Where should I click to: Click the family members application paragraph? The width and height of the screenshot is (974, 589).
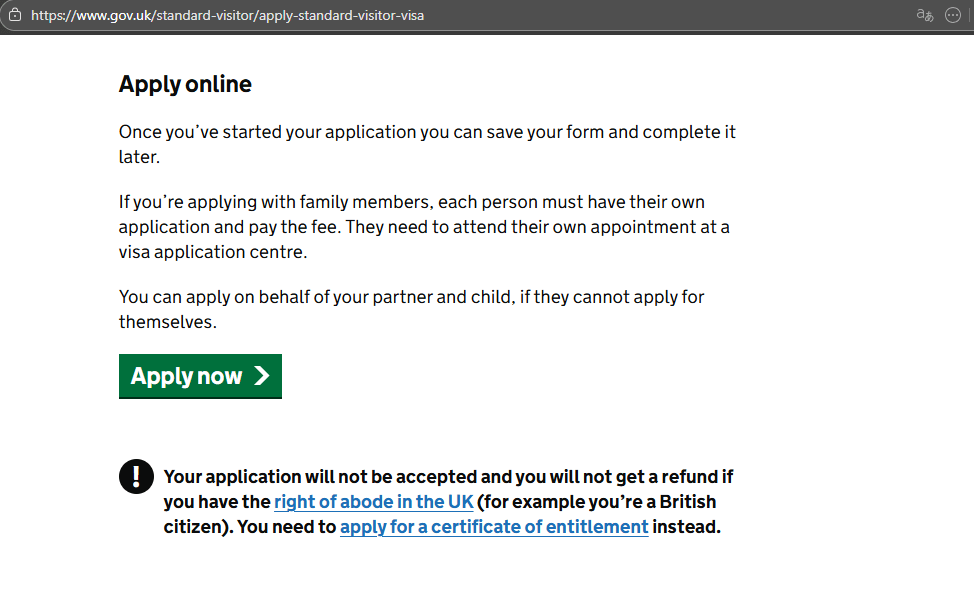click(x=427, y=226)
